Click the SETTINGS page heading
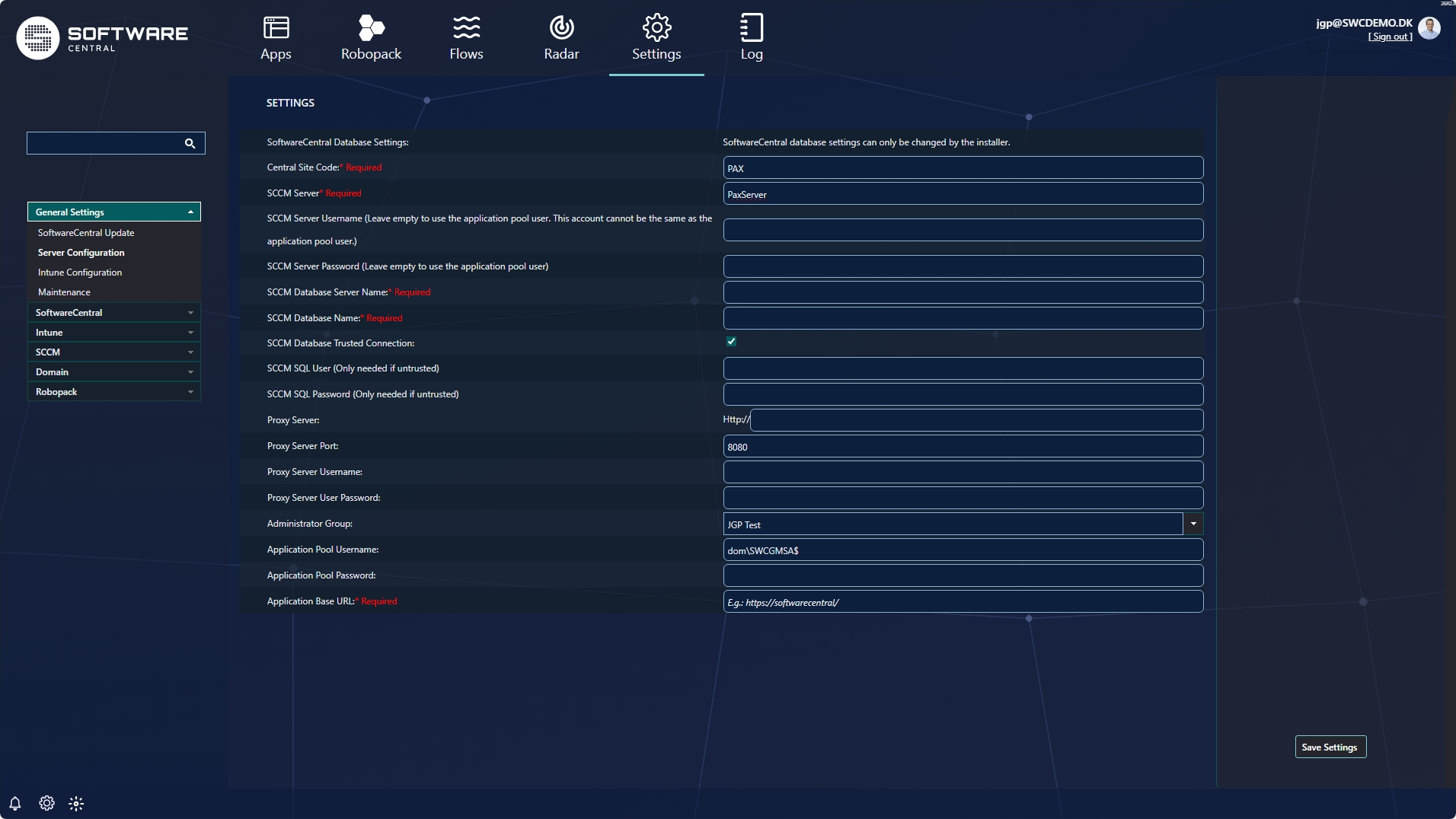Image resolution: width=1456 pixels, height=819 pixels. pos(290,103)
